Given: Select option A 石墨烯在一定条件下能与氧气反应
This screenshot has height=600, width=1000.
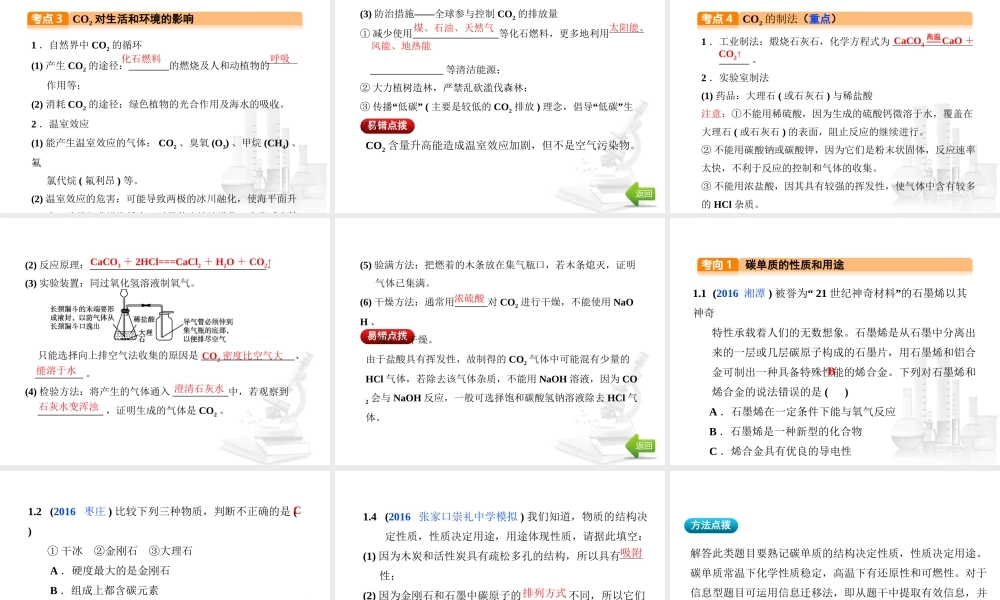Looking at the screenshot, I should click(802, 412).
